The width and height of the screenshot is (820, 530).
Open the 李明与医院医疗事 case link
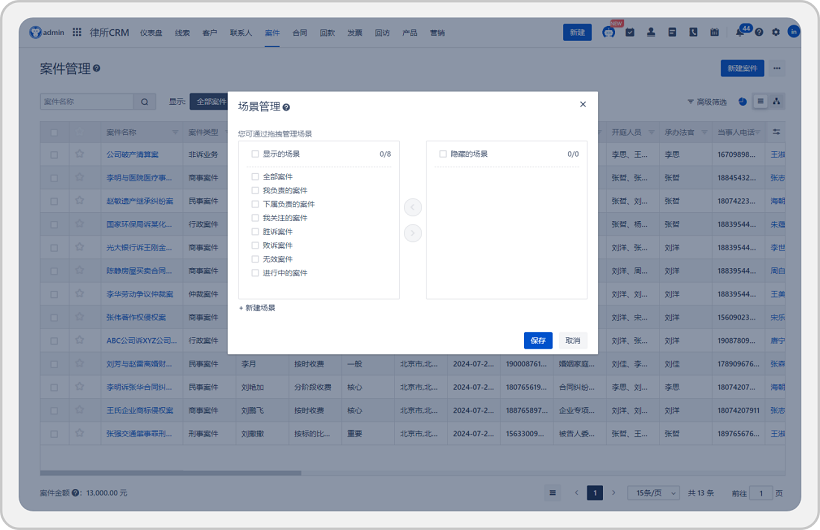point(139,178)
